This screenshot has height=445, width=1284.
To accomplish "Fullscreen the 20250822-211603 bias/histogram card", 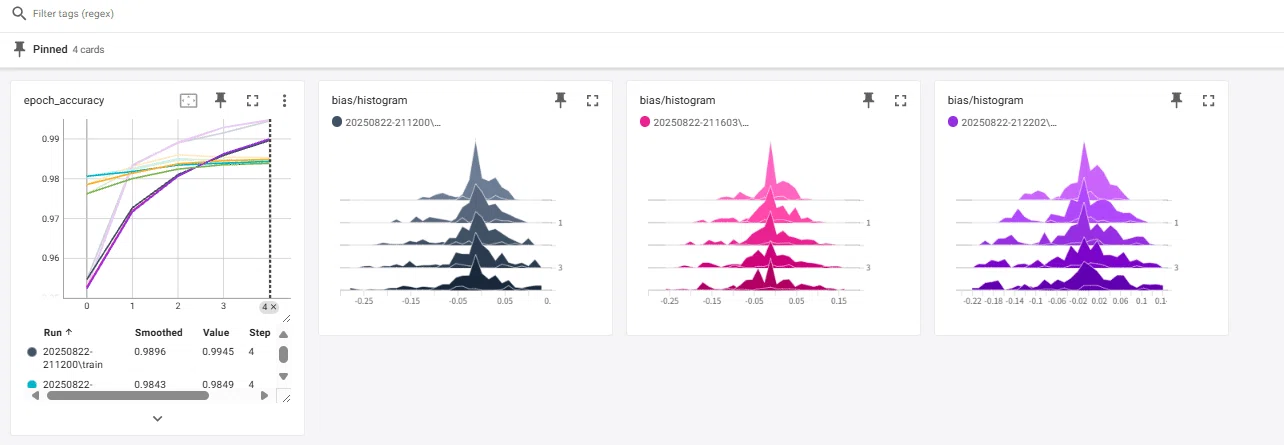I will (900, 100).
